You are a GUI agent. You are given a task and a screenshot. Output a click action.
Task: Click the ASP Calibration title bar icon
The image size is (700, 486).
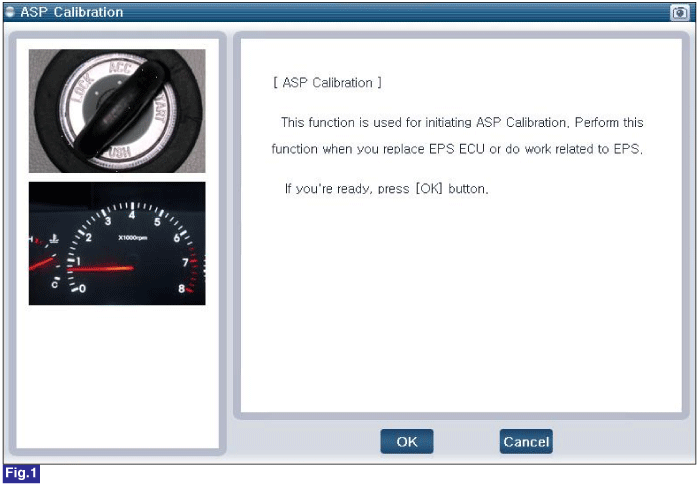[x=10, y=12]
